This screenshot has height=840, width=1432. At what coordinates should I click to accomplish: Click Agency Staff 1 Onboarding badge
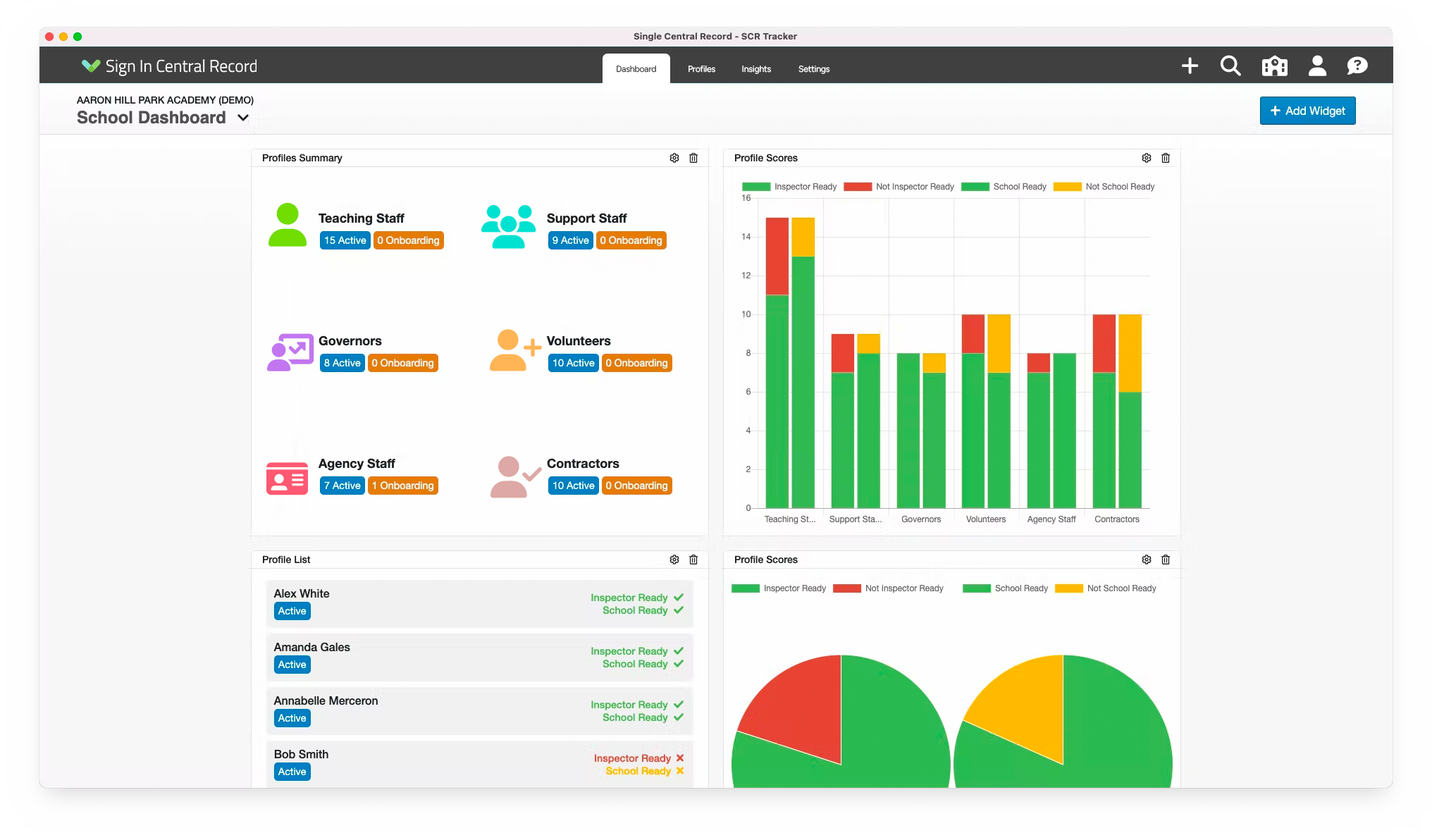click(402, 486)
